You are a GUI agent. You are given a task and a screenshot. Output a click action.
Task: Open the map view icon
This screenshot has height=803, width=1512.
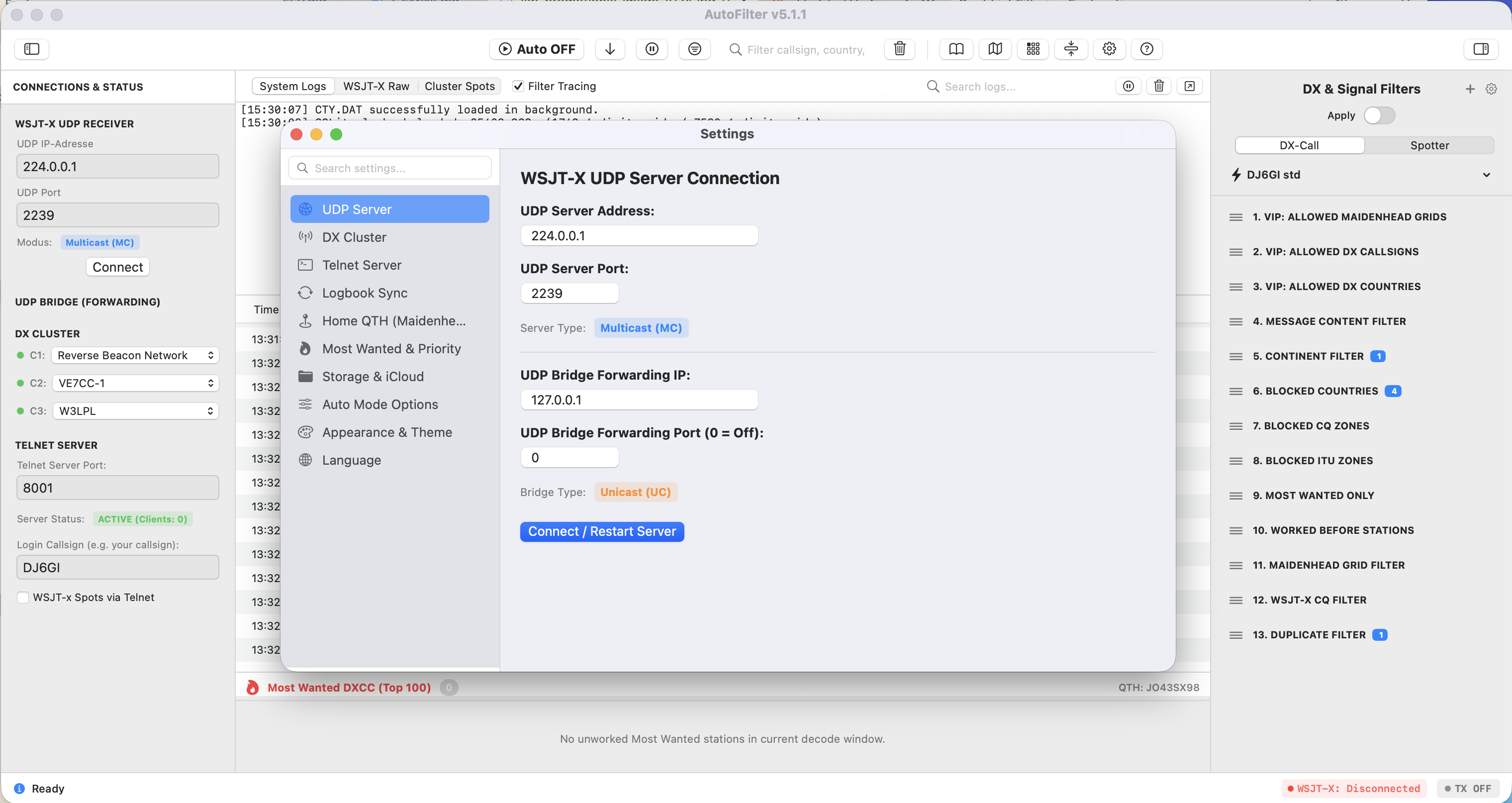995,49
